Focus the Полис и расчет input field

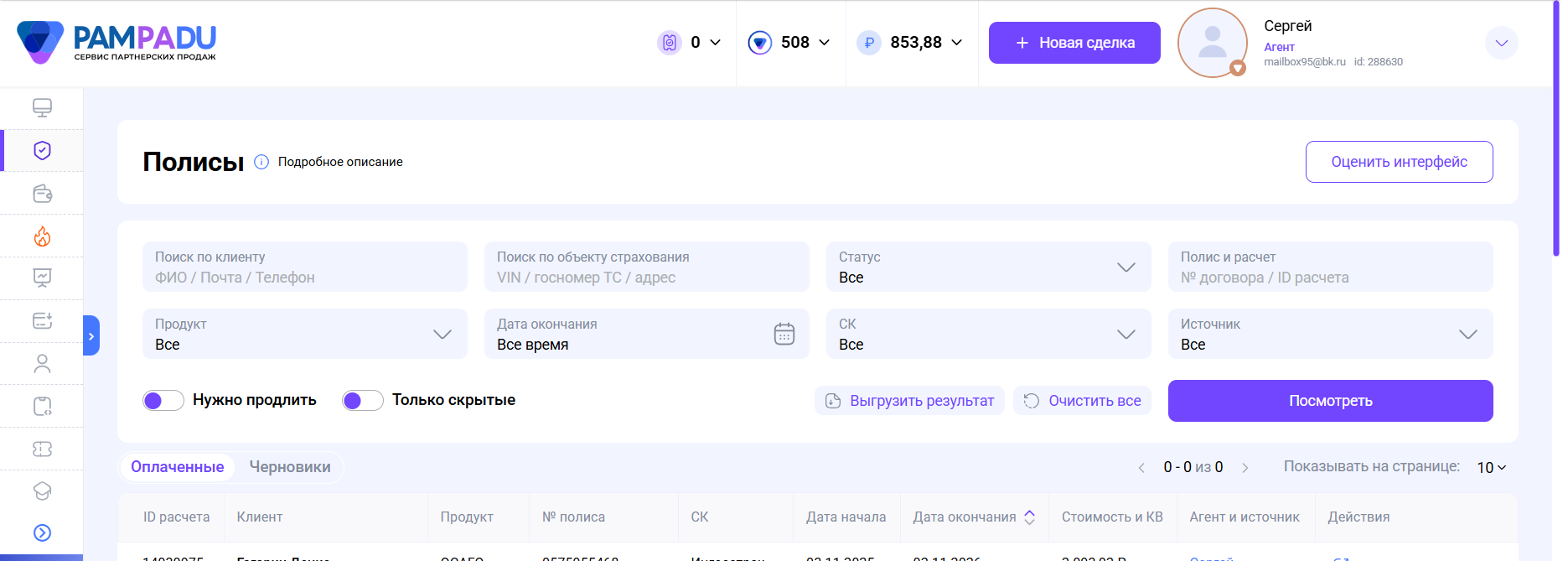pos(1331,267)
